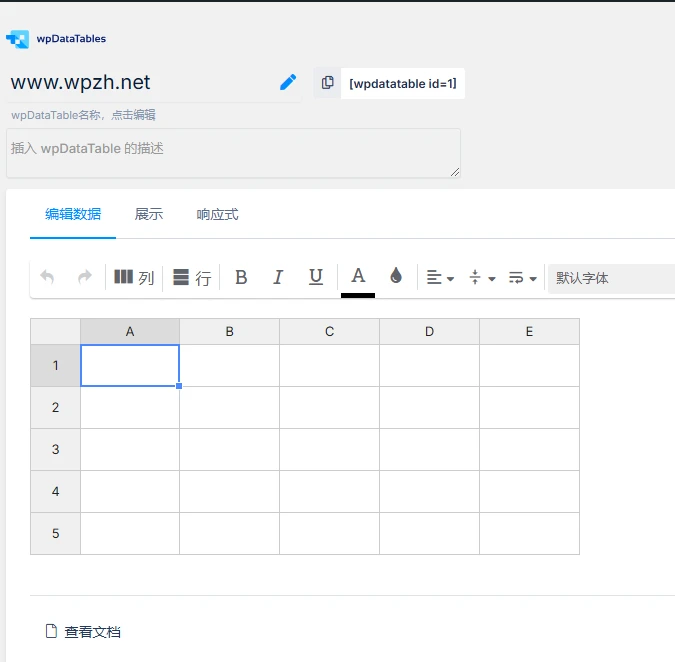Click the select-all corner cell of grid

[56, 331]
